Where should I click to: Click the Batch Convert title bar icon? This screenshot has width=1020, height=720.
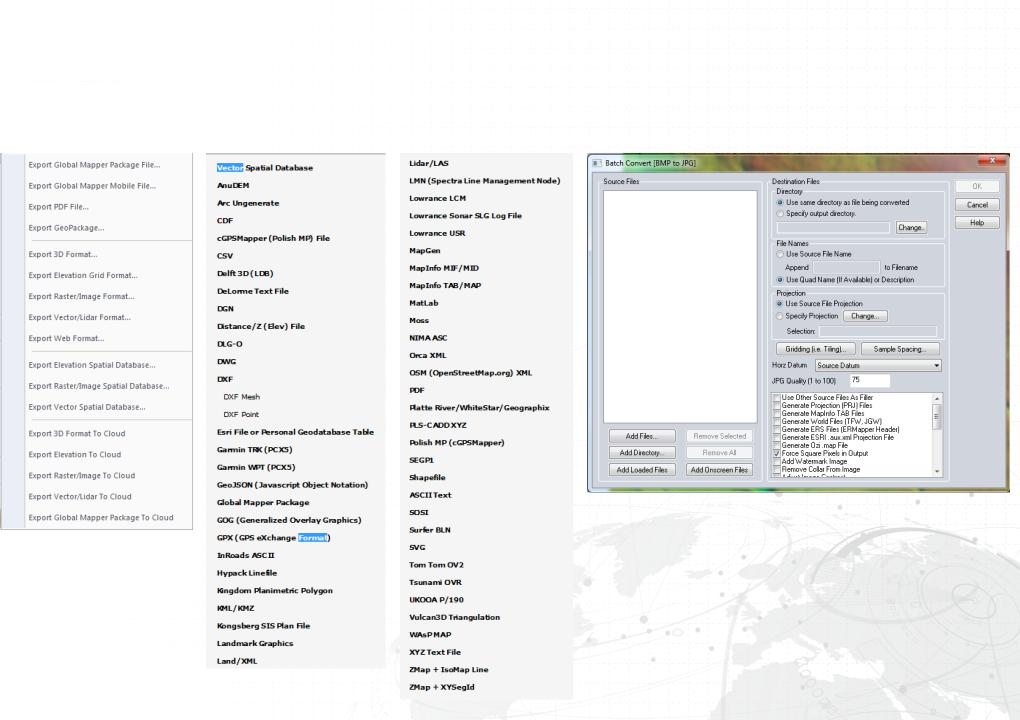coord(597,163)
